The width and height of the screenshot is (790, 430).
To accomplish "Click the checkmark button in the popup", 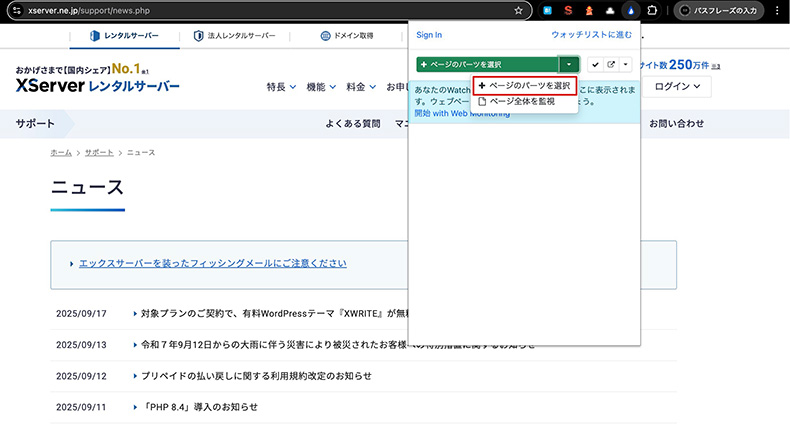I will point(595,64).
